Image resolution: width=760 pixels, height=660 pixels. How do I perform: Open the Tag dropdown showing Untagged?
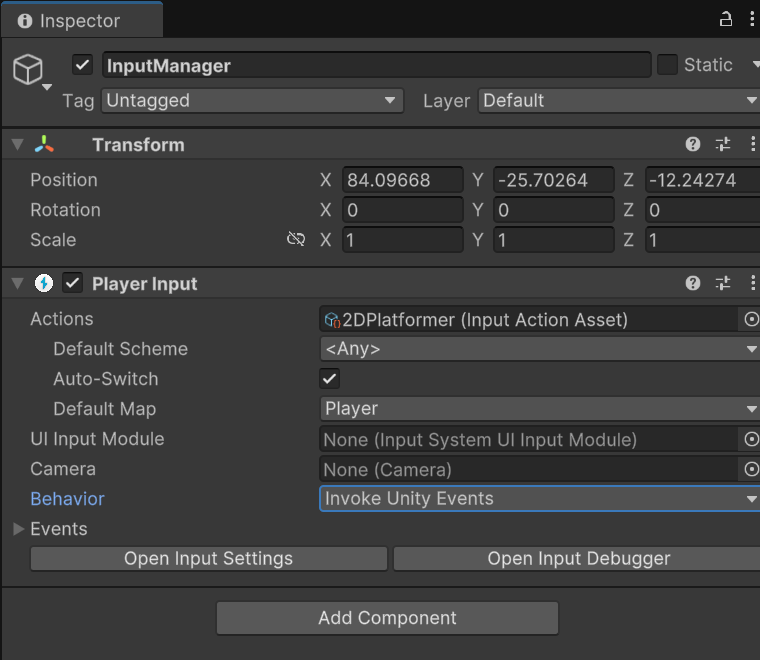click(252, 101)
